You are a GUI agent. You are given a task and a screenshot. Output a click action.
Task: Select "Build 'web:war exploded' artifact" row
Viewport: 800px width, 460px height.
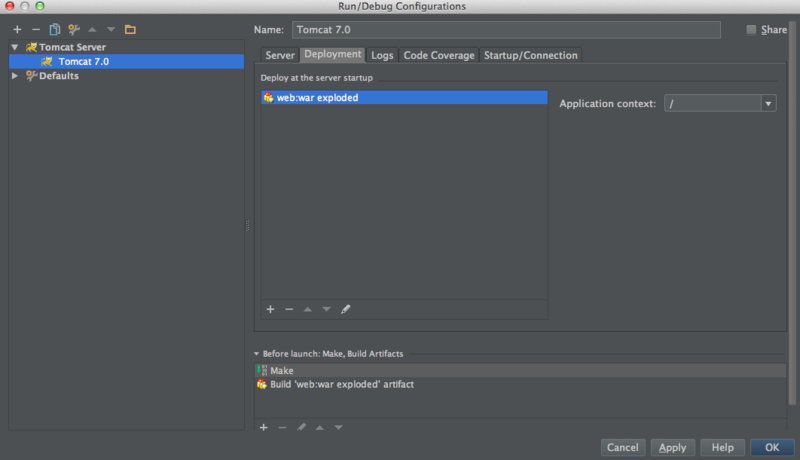[x=520, y=384]
